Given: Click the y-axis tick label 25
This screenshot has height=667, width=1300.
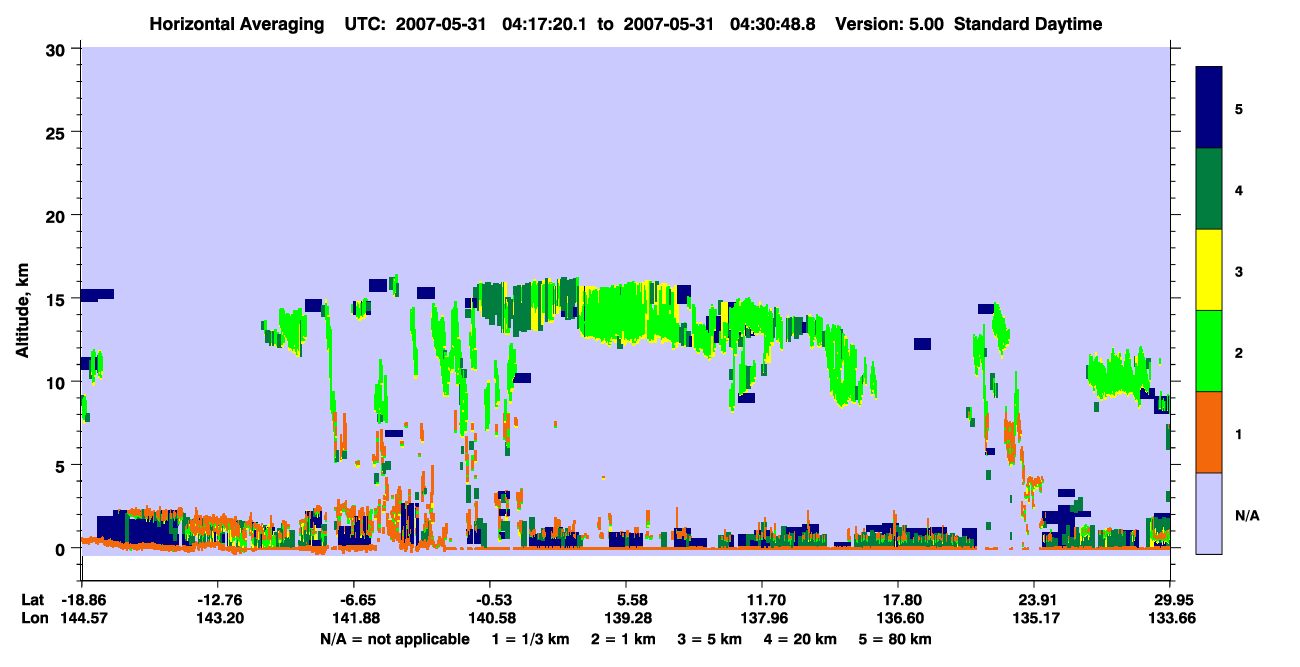Looking at the screenshot, I should tap(58, 132).
